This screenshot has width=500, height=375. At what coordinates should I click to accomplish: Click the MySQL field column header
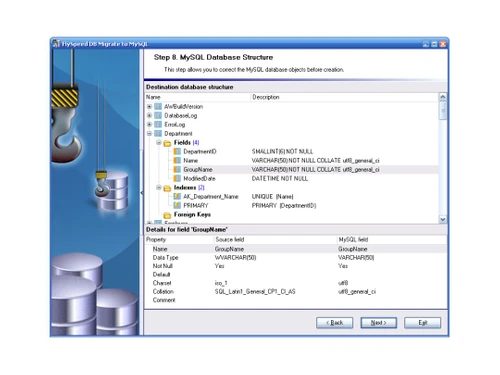pos(392,240)
